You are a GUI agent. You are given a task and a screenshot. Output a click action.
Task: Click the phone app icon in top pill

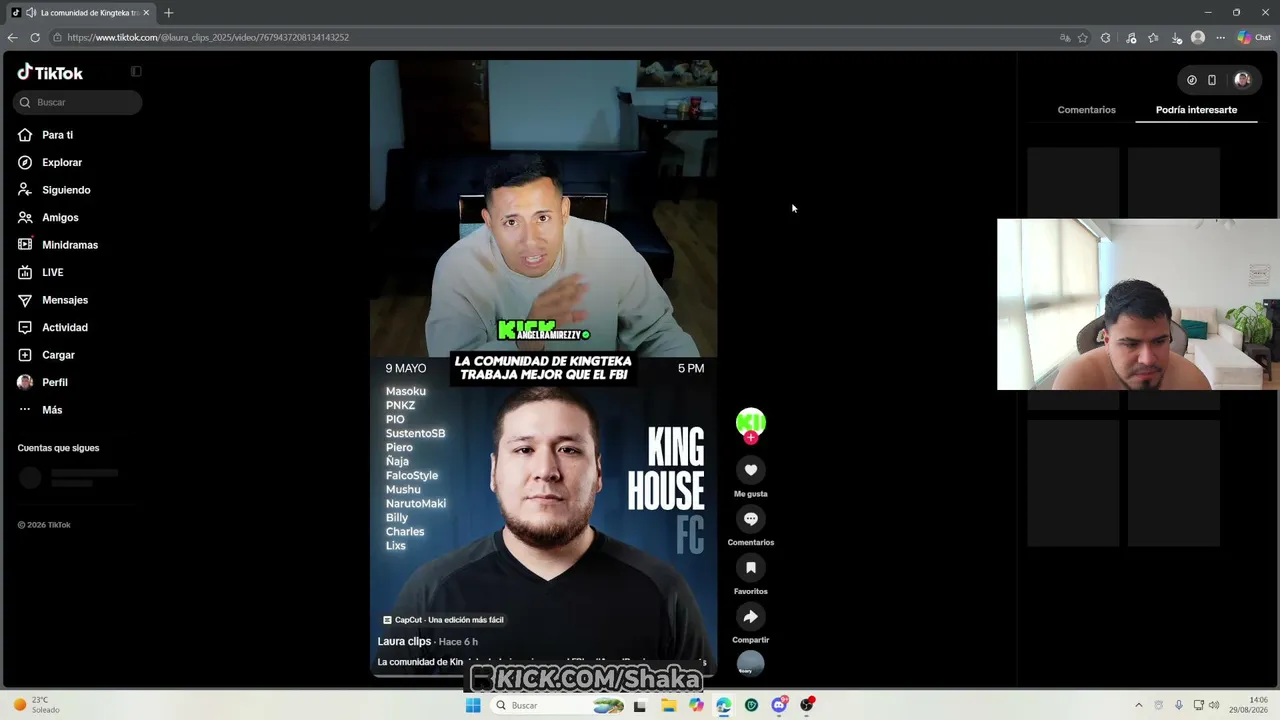pyautogui.click(x=1212, y=80)
